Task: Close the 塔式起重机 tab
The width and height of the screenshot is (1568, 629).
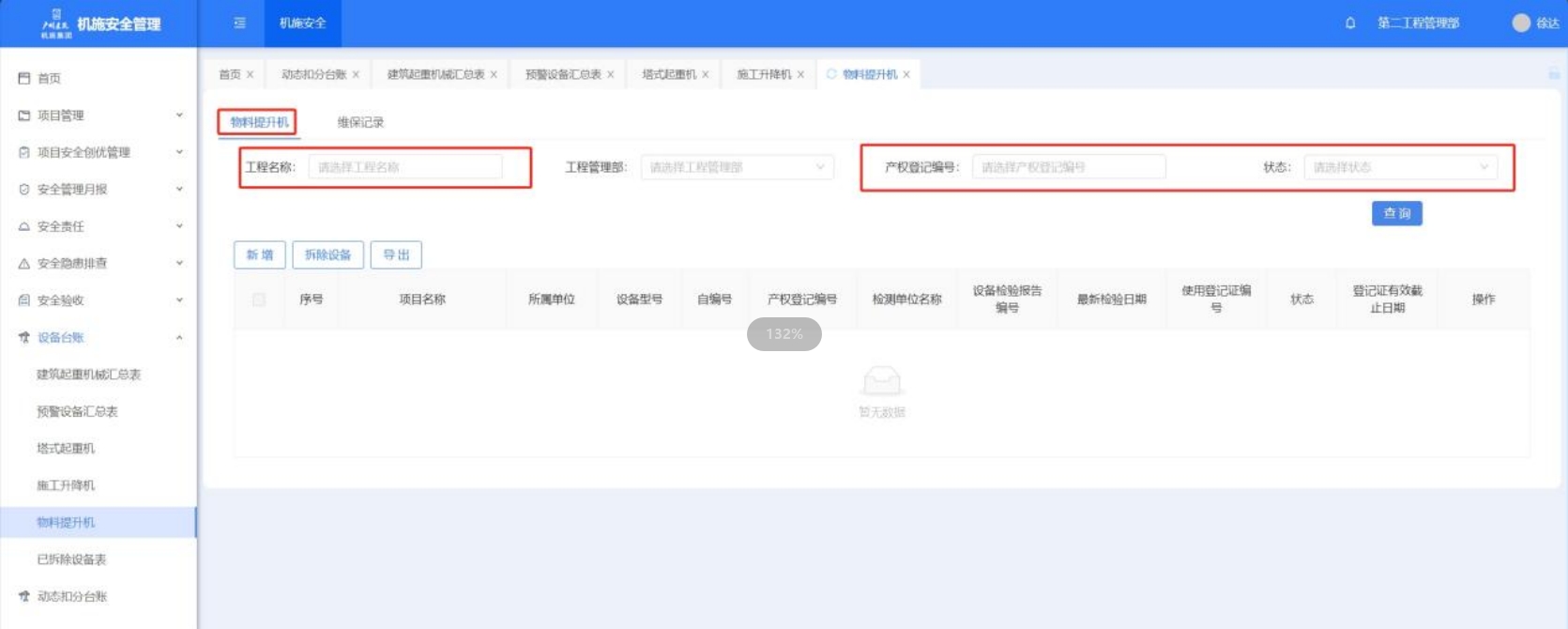Action: click(x=706, y=74)
